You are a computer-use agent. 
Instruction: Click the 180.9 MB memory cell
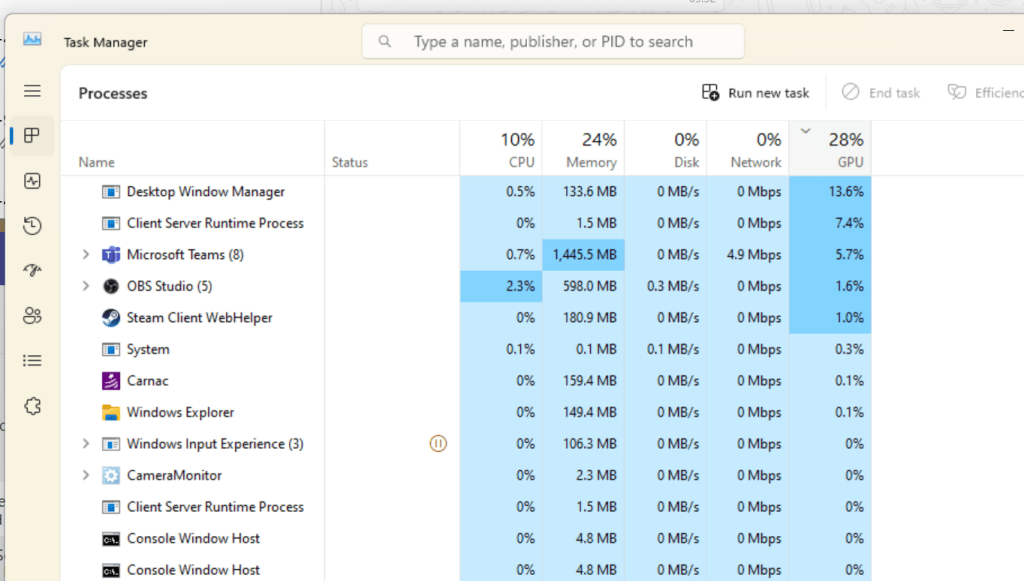pos(583,318)
